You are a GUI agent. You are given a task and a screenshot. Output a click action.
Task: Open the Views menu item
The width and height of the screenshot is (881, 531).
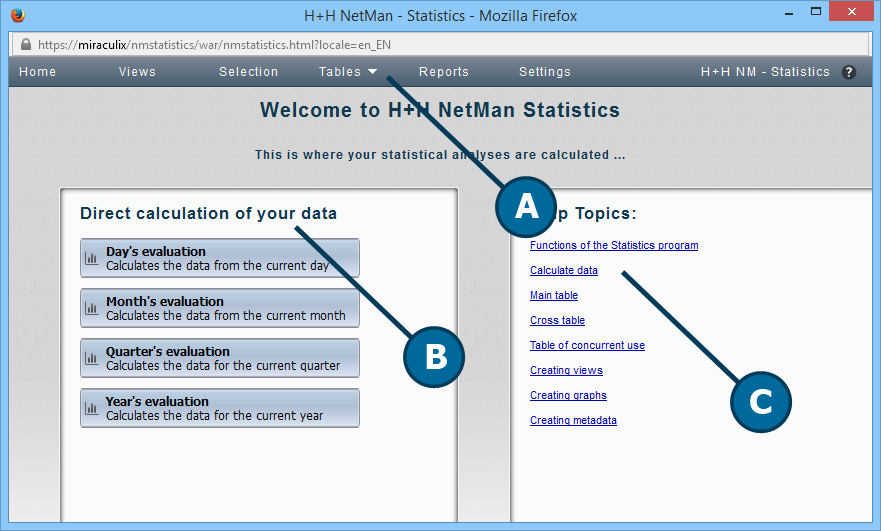137,72
